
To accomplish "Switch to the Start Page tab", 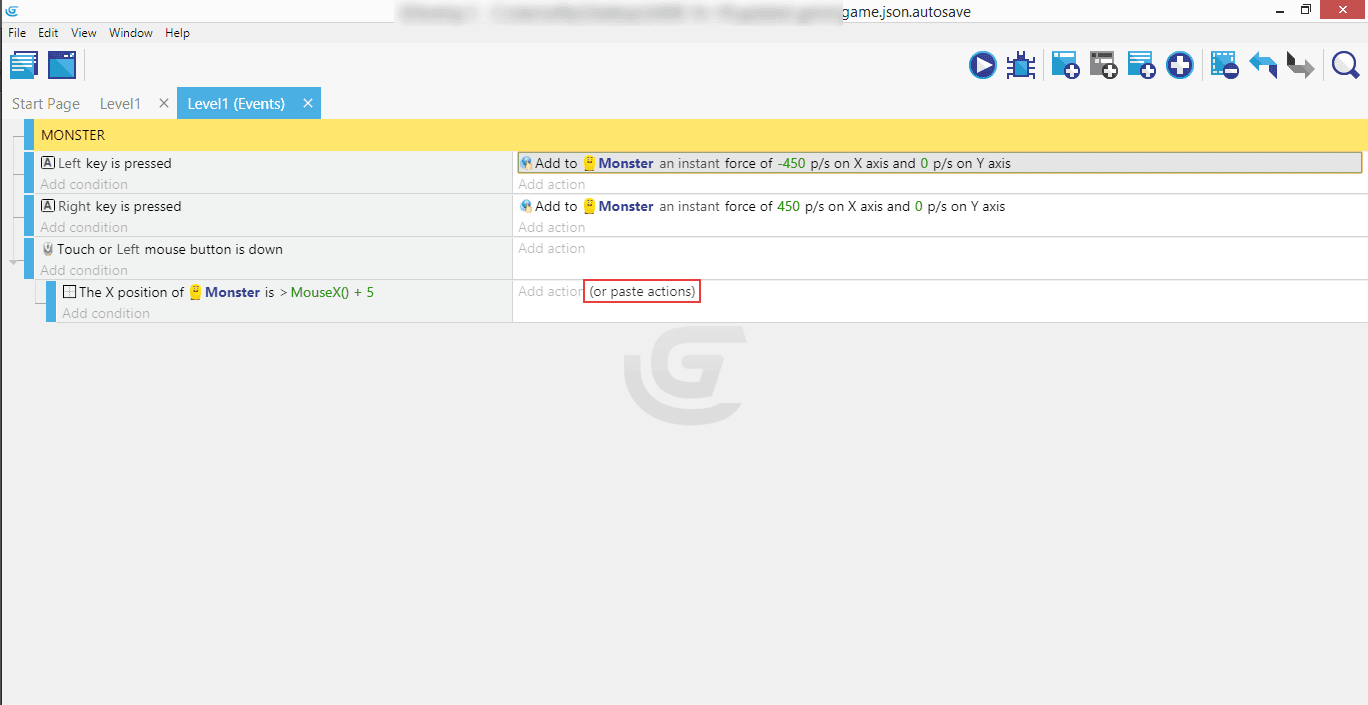I will tap(46, 104).
